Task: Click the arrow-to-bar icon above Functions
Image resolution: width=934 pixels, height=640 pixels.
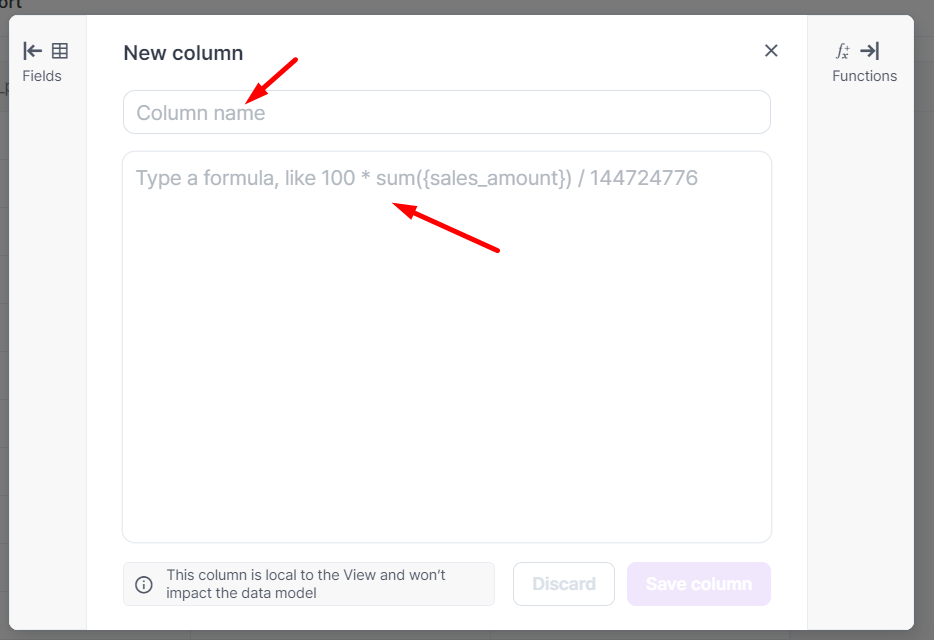Action: pos(870,51)
